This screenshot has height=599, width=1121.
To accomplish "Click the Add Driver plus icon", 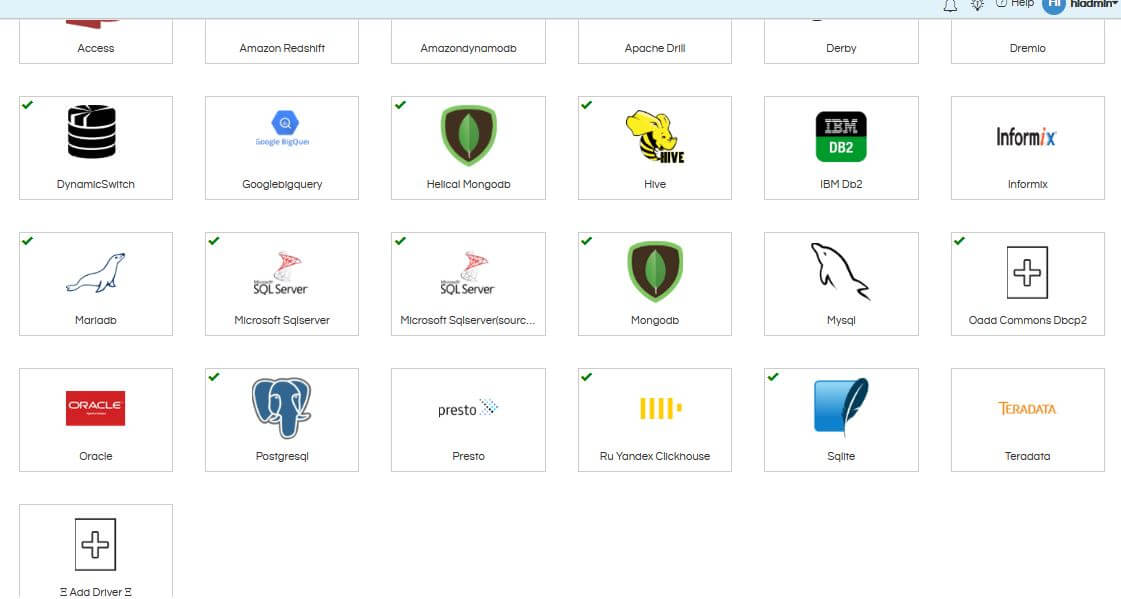I will point(95,545).
